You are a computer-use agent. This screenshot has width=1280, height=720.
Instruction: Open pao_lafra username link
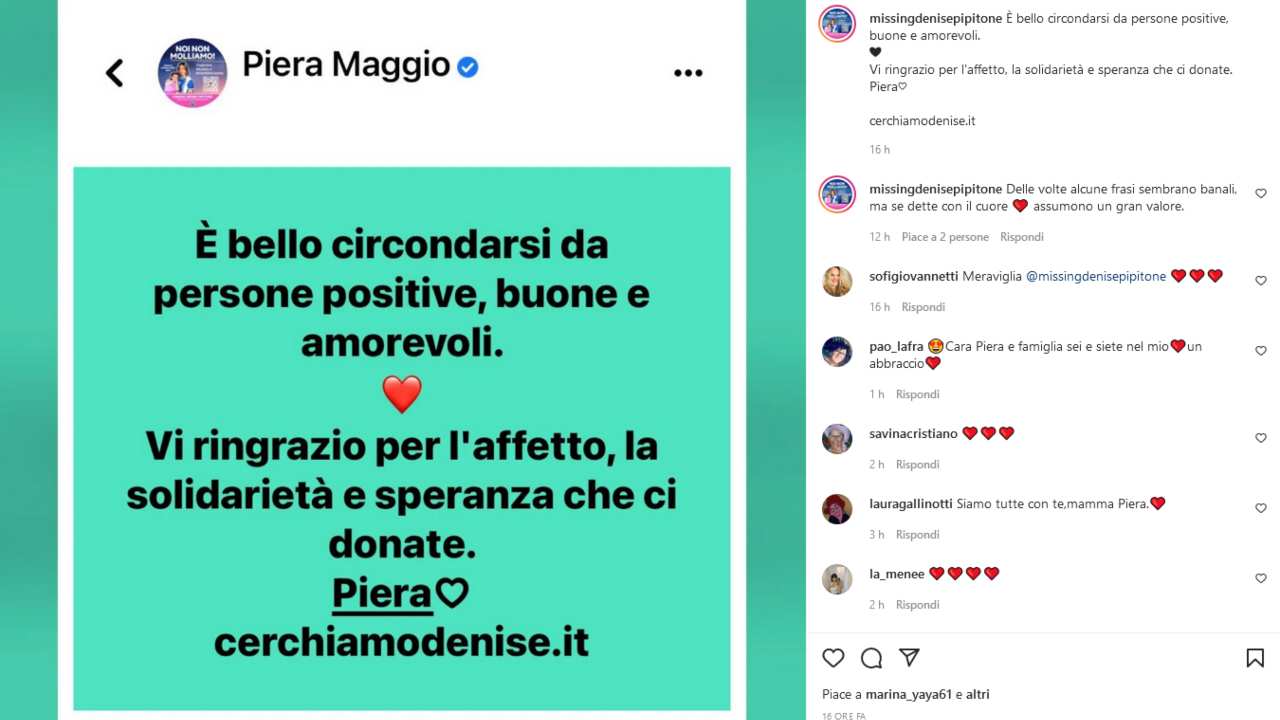[x=896, y=346]
